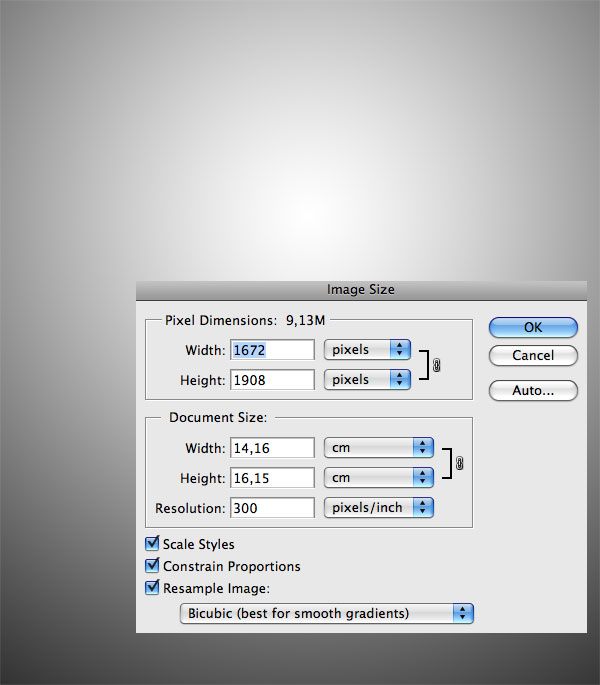The height and width of the screenshot is (685, 600).
Task: Focus the Document Size Height field
Action: coord(272,478)
